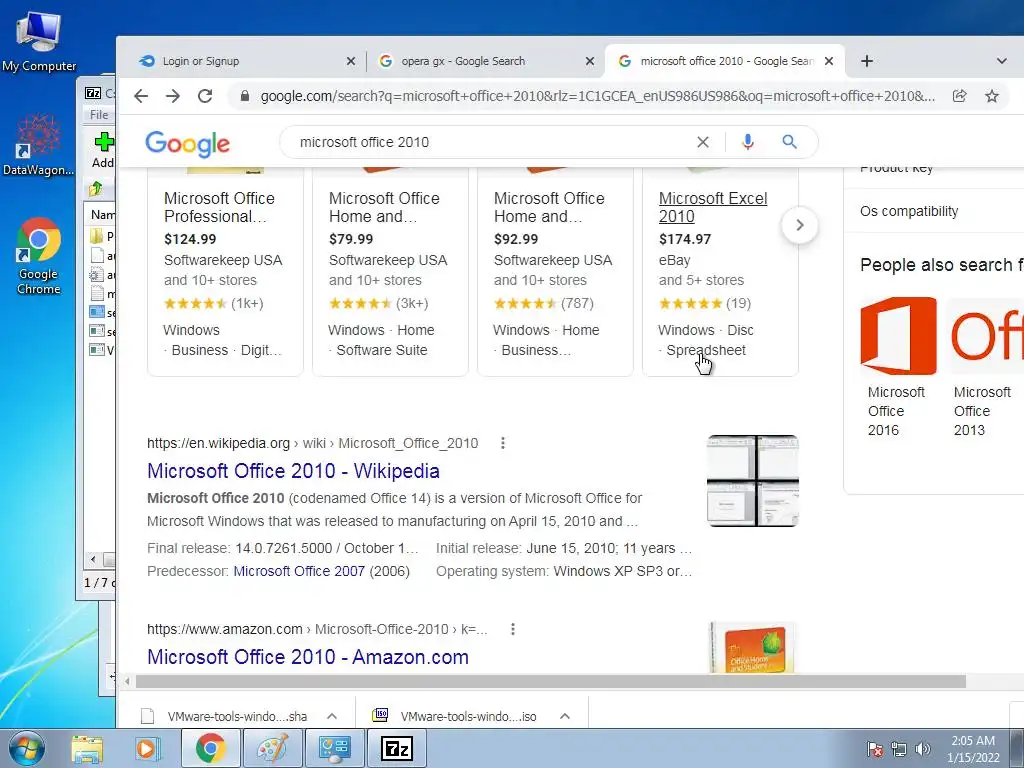This screenshot has width=1024, height=768.
Task: Click the horizontal page scrollbar
Action: (550, 682)
